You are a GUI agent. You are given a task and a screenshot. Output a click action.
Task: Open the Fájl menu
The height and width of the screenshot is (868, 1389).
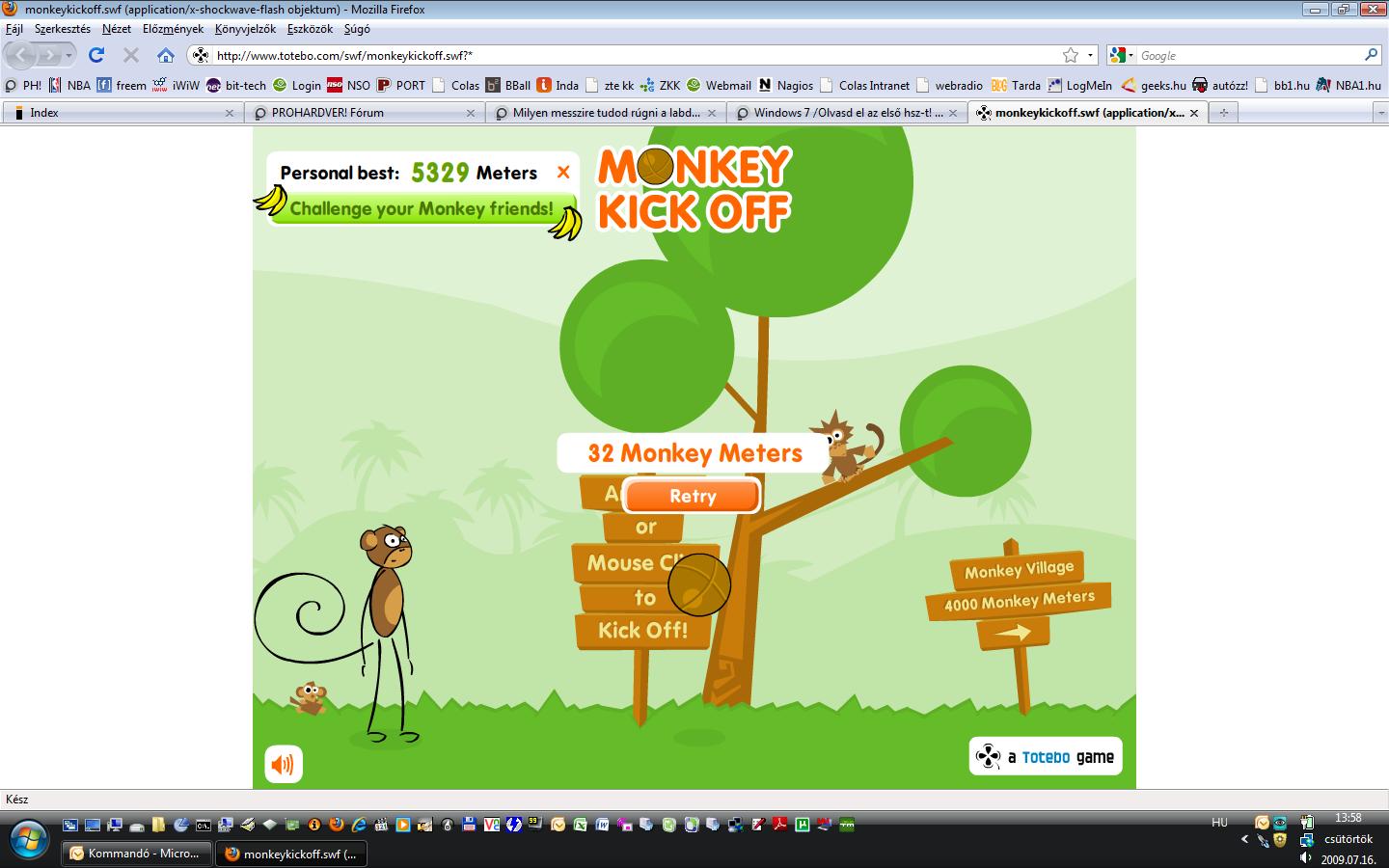tap(14, 29)
